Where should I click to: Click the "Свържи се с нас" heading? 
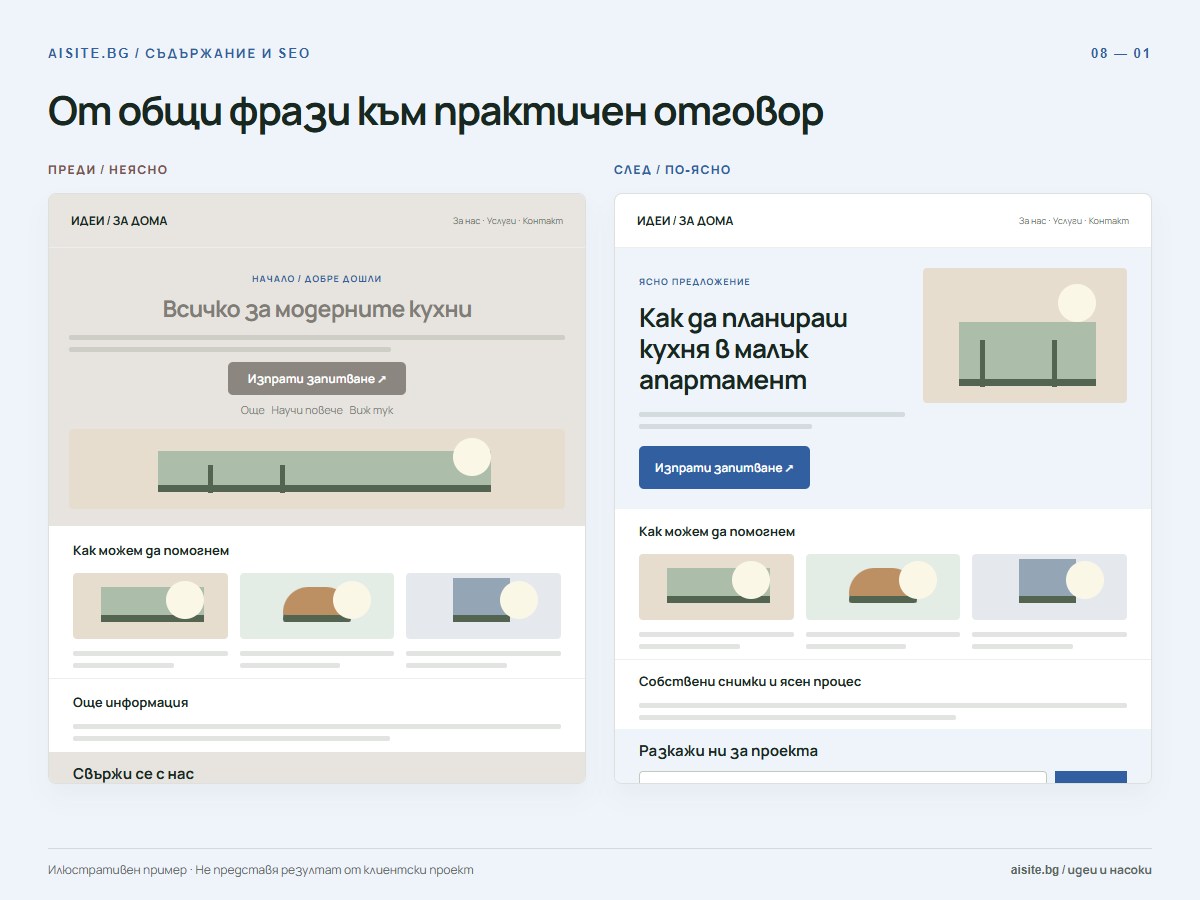click(133, 774)
